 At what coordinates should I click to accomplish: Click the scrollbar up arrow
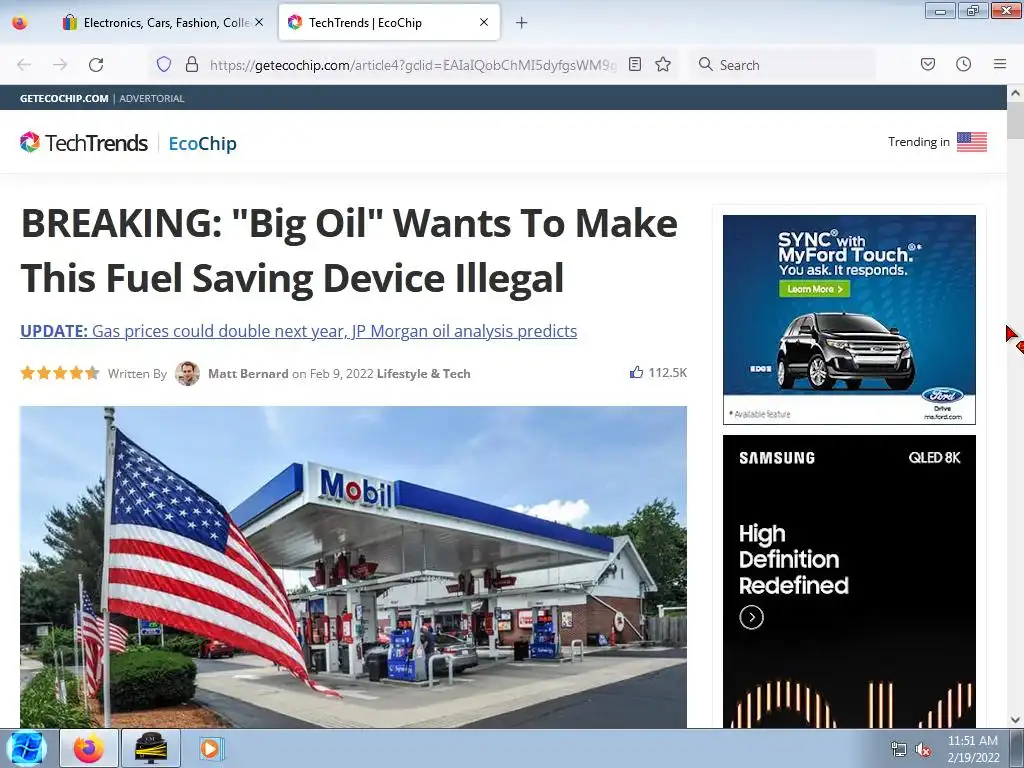point(1015,93)
